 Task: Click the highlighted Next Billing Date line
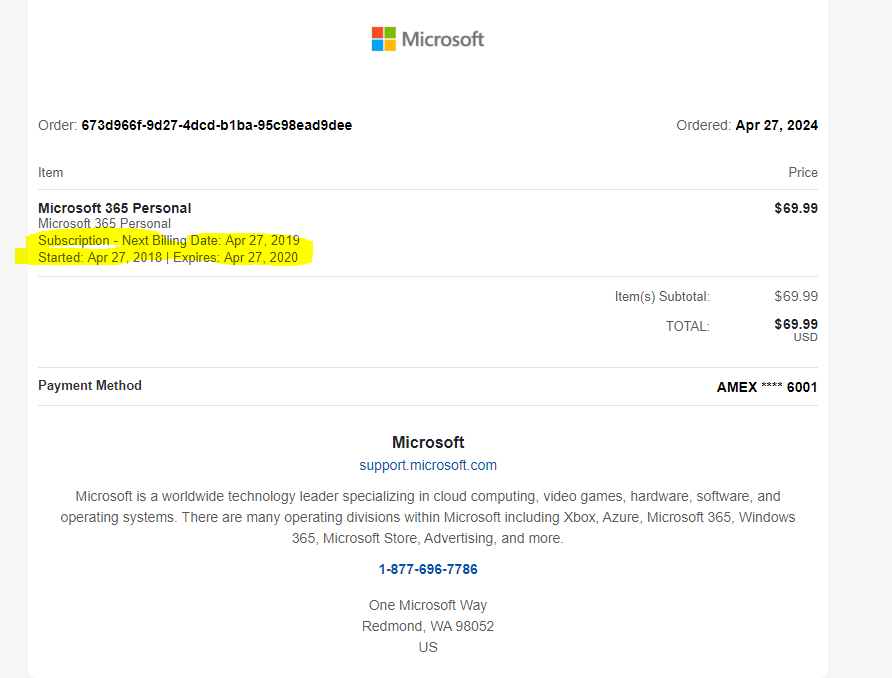tap(168, 241)
